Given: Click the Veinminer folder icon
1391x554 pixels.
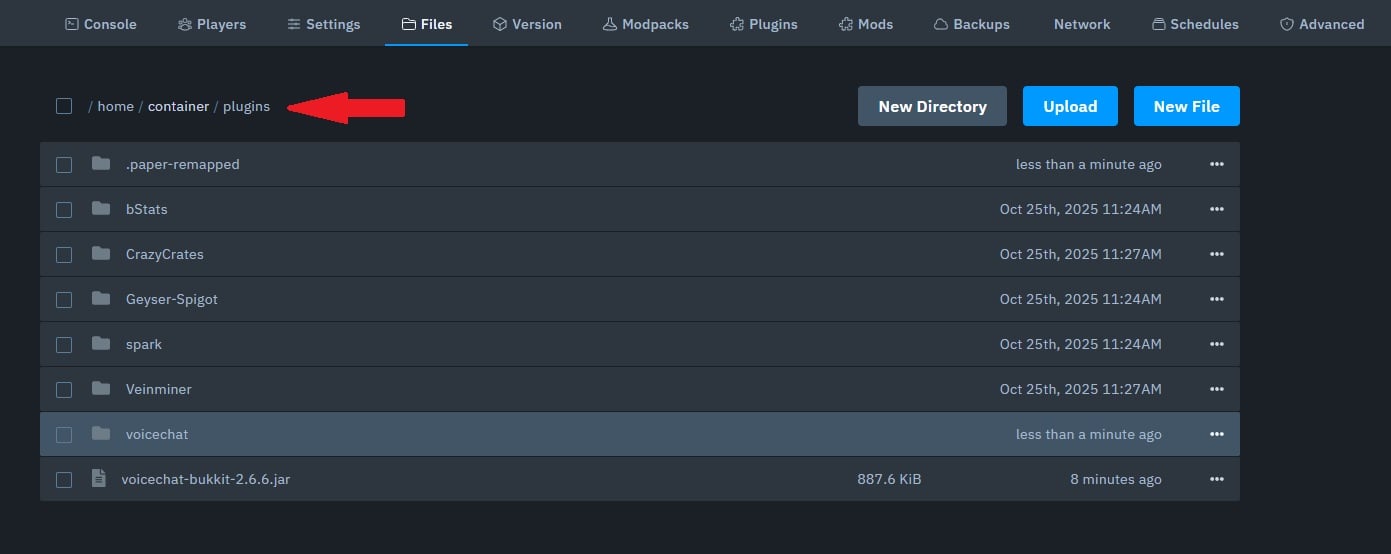Looking at the screenshot, I should pyautogui.click(x=101, y=389).
